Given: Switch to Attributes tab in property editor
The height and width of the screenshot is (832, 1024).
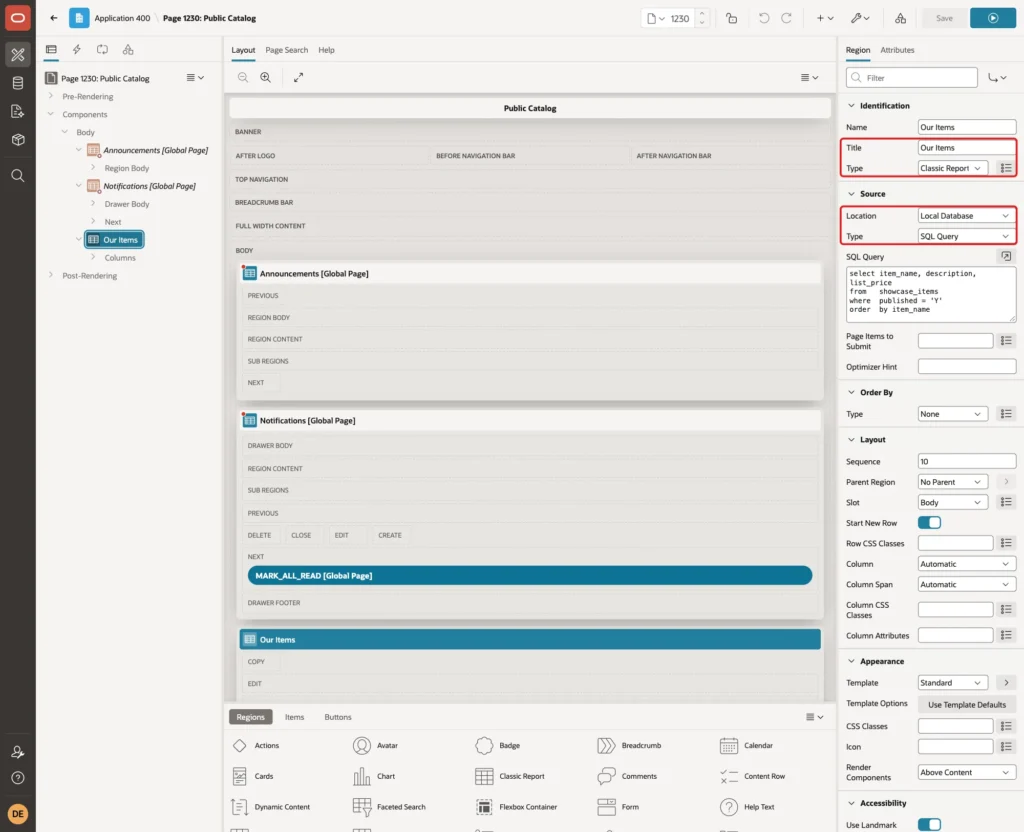Looking at the screenshot, I should pos(897,50).
